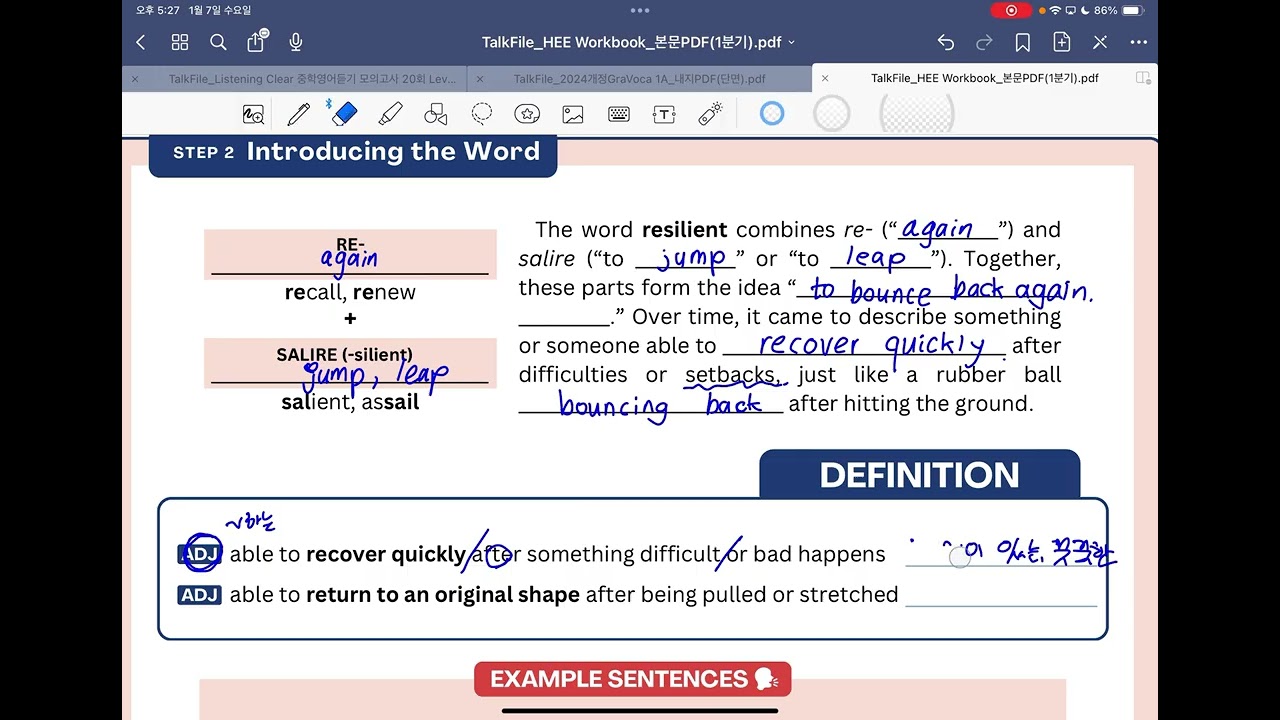Open multitasking three dots at top center

pyautogui.click(x=640, y=10)
